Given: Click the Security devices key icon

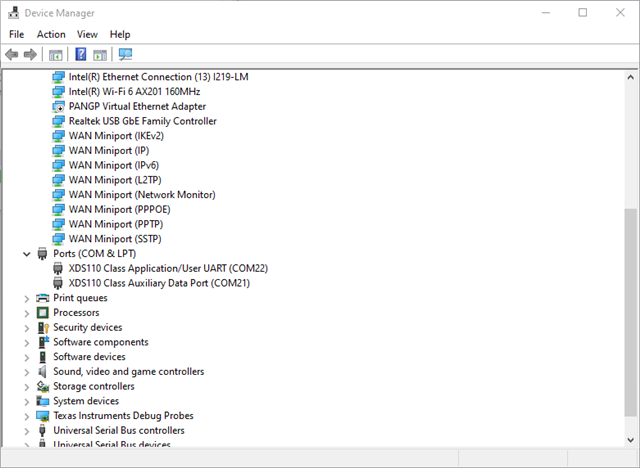Looking at the screenshot, I should coord(43,327).
